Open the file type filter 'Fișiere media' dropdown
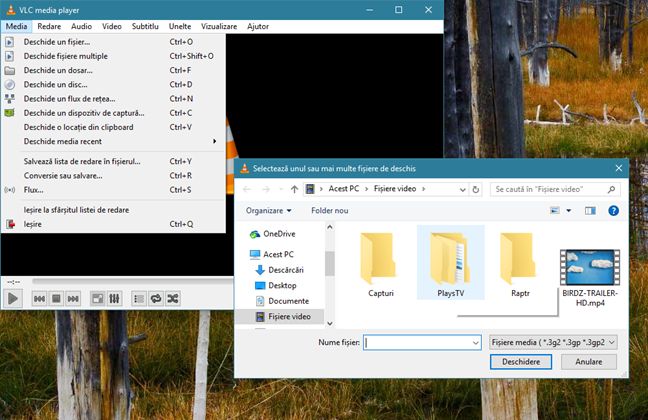 point(553,342)
